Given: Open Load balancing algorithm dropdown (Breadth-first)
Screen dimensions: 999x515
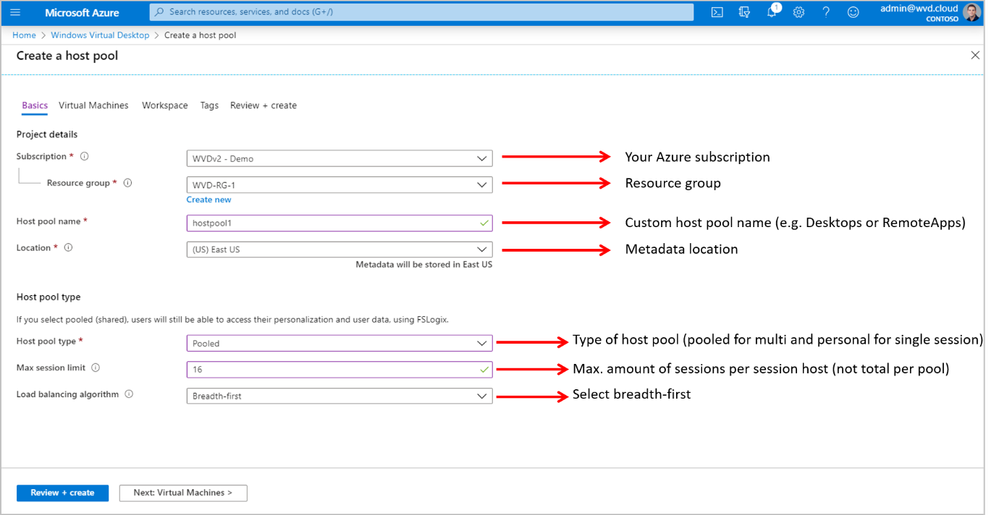Looking at the screenshot, I should point(340,396).
